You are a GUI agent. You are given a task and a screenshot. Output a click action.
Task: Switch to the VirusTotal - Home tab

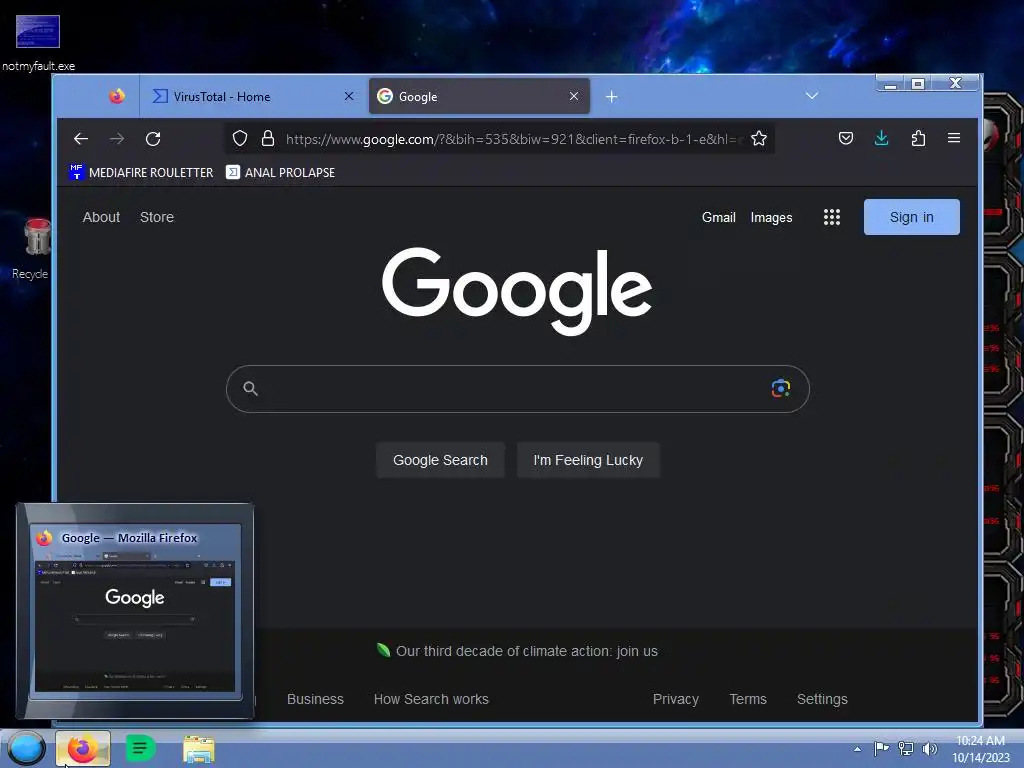click(253, 97)
